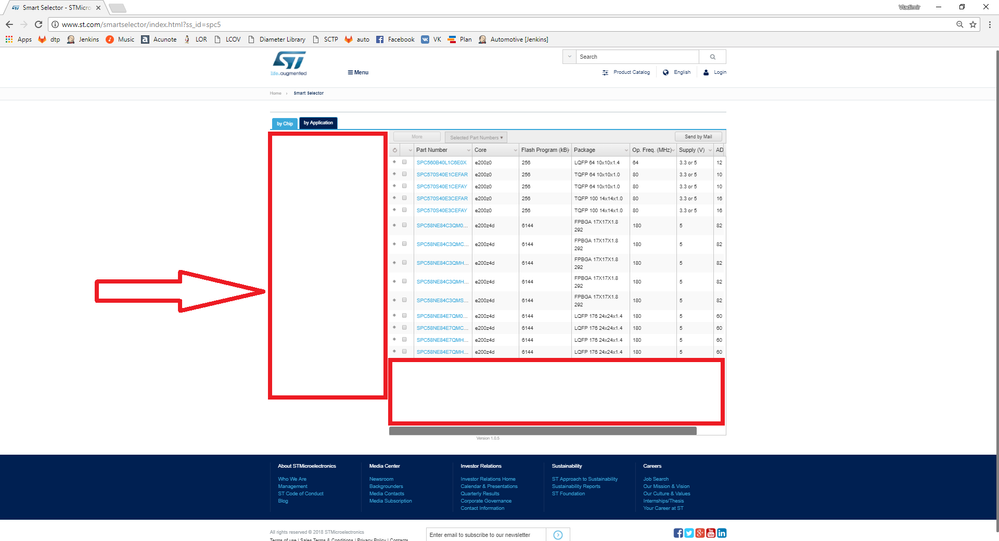
Task: Open the VK bookmark
Action: click(x=431, y=40)
